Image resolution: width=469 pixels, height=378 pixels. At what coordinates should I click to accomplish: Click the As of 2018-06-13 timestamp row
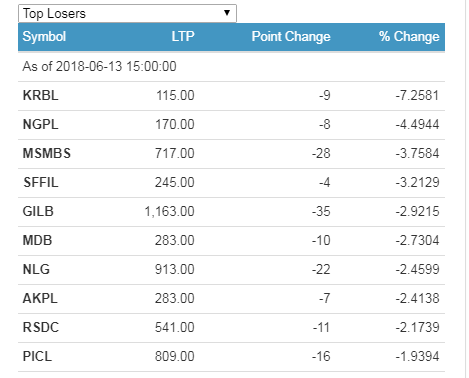tap(231, 67)
